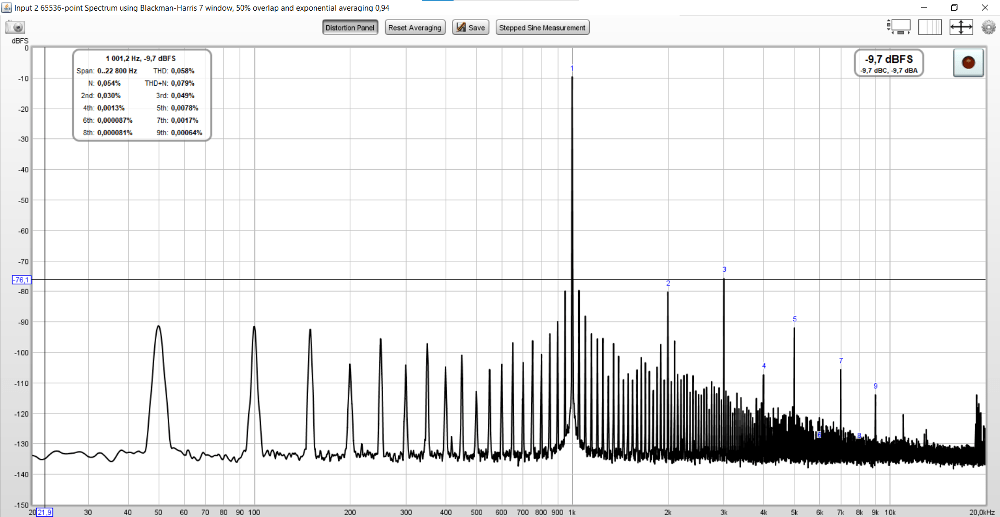
Task: Click harmonic label 1 above fundamental peak
Action: coord(572,68)
